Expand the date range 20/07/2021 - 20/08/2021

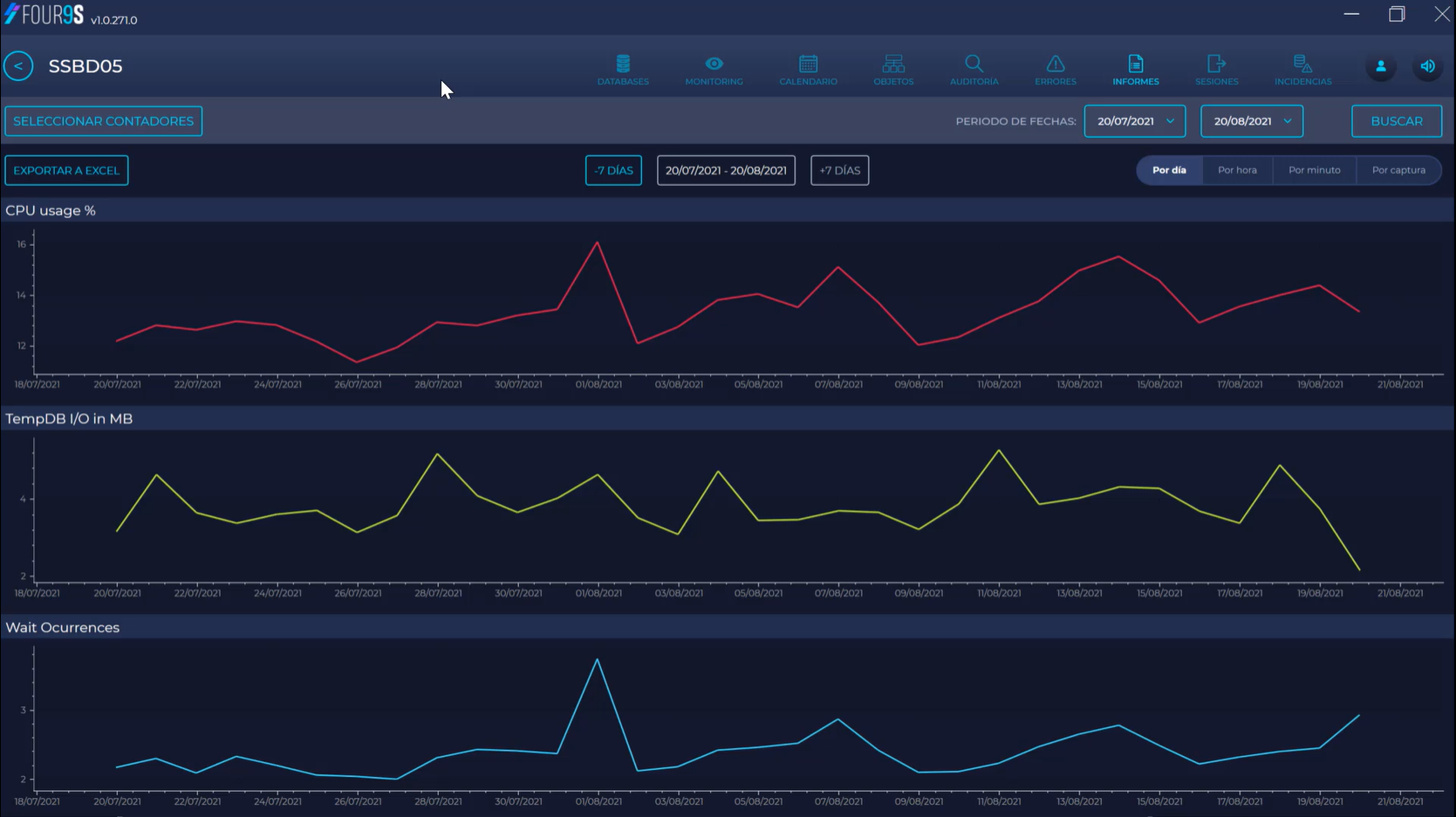(x=726, y=170)
